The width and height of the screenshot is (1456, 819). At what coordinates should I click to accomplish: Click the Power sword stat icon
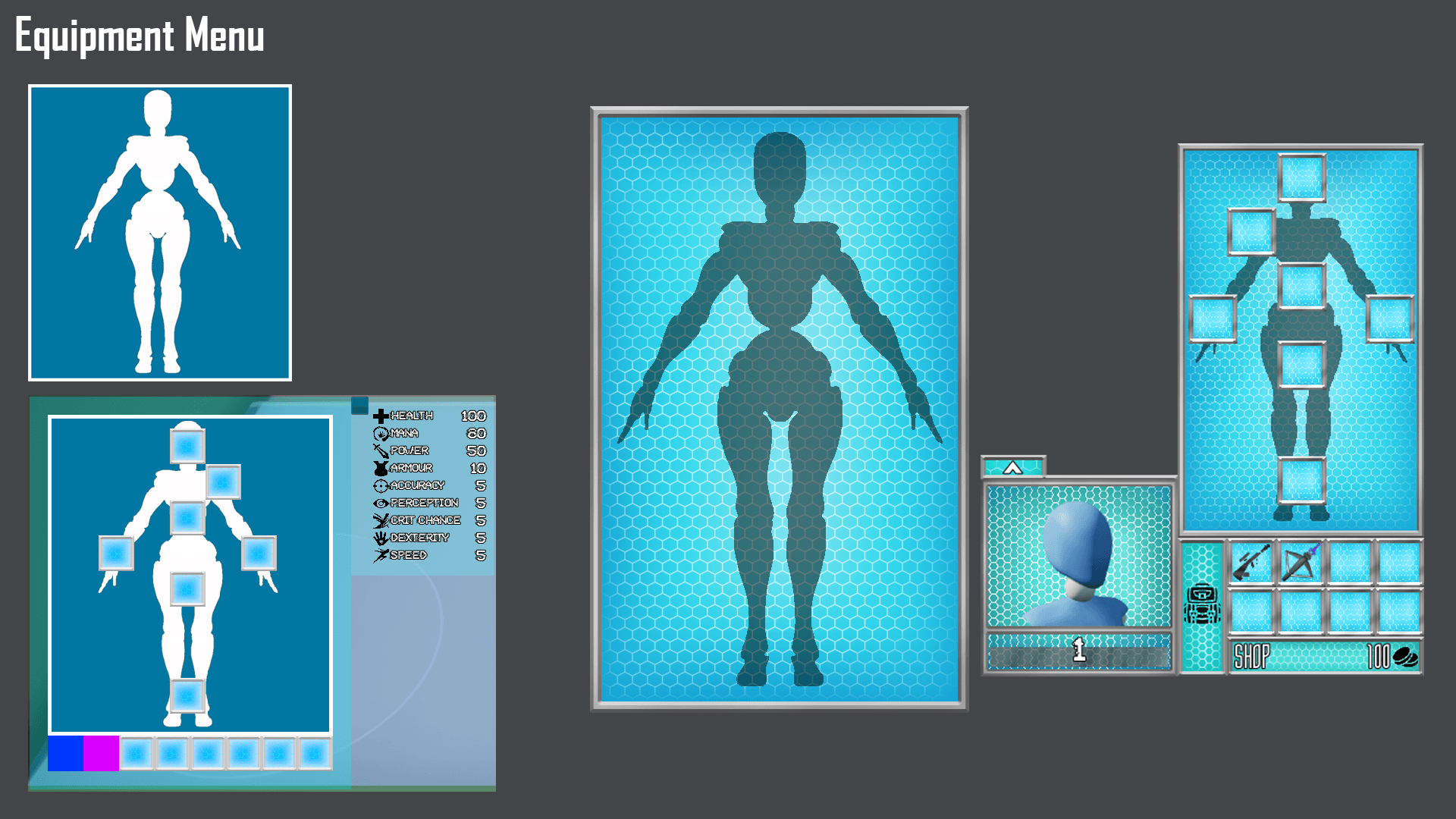[381, 451]
